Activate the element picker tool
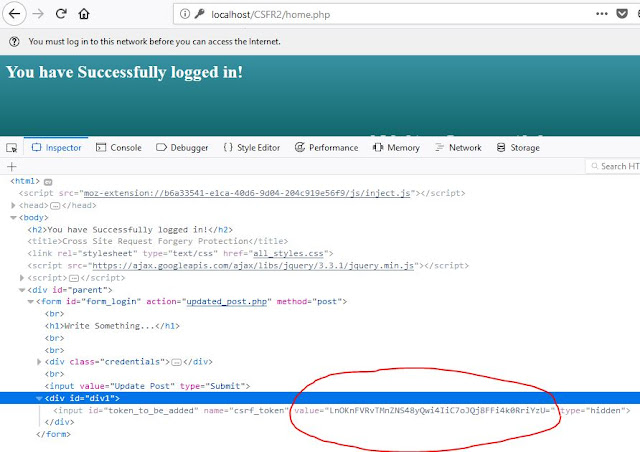This screenshot has width=640, height=452. (x=12, y=148)
